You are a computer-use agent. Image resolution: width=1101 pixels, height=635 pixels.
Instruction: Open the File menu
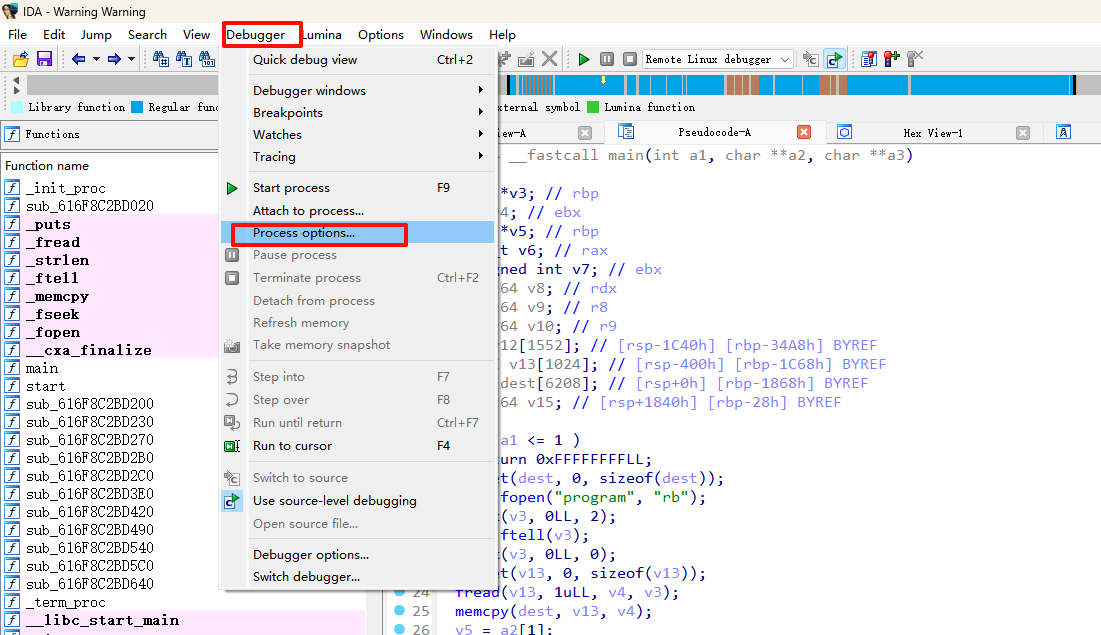(x=18, y=34)
